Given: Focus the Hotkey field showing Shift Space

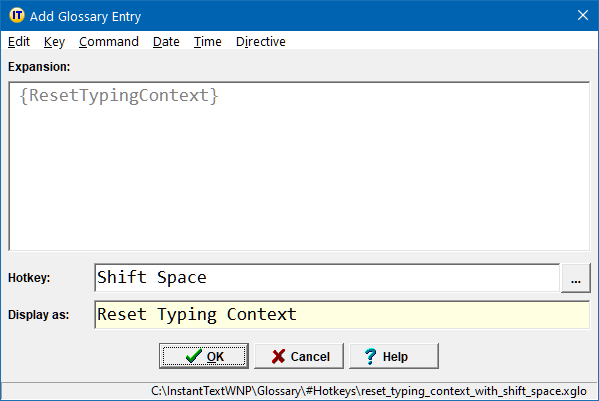Looking at the screenshot, I should pyautogui.click(x=327, y=278).
